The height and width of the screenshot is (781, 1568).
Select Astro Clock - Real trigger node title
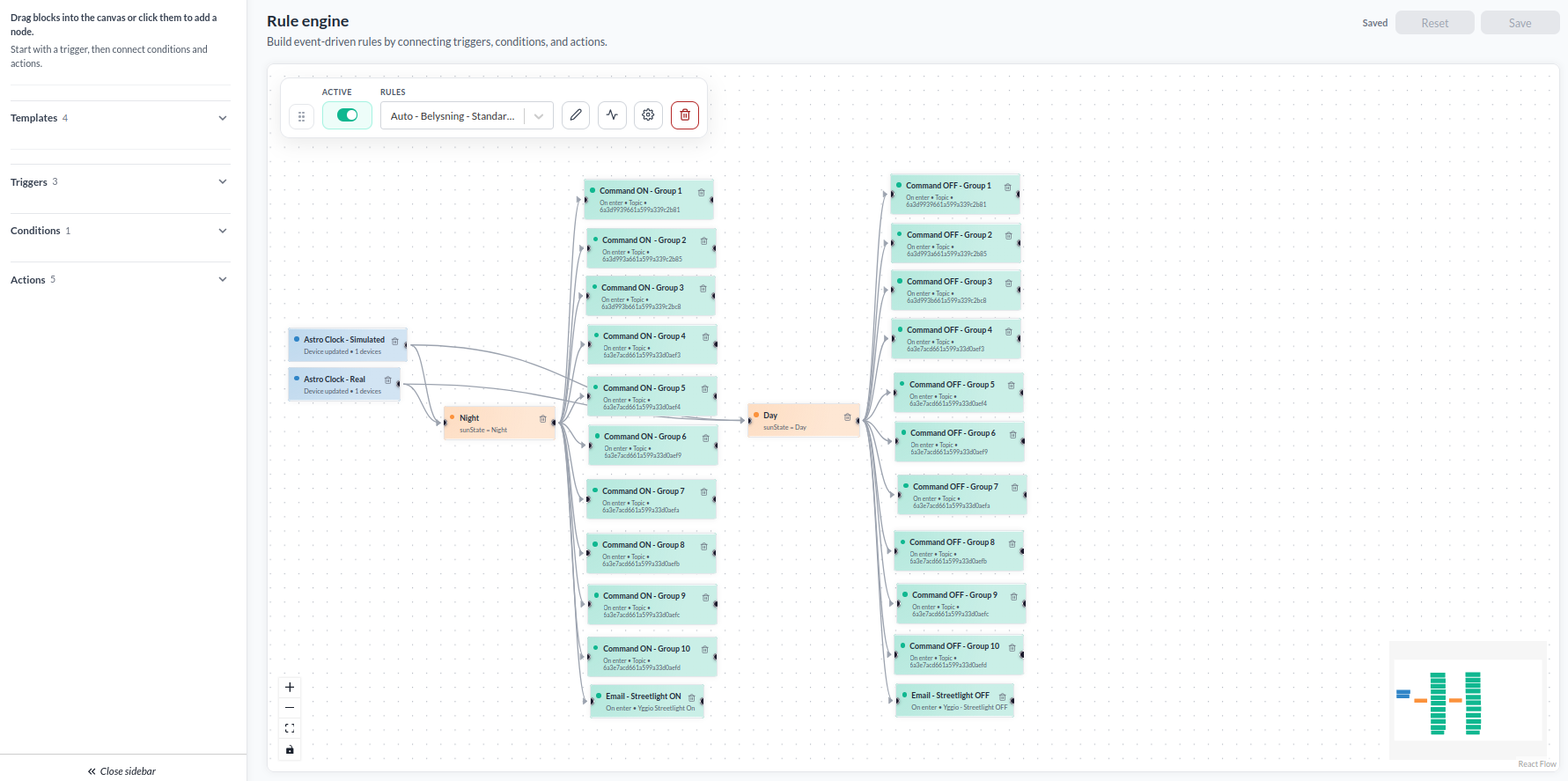pos(335,379)
